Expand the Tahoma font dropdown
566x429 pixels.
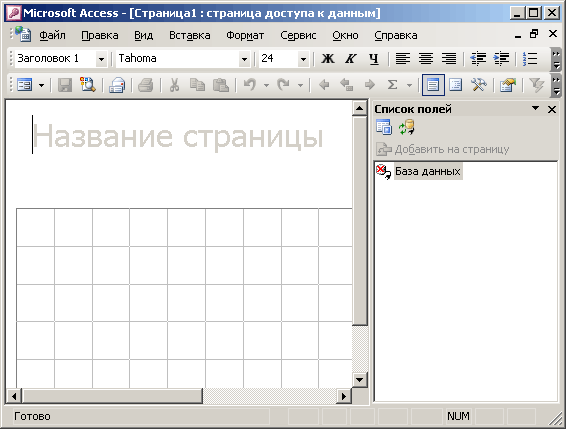244,59
